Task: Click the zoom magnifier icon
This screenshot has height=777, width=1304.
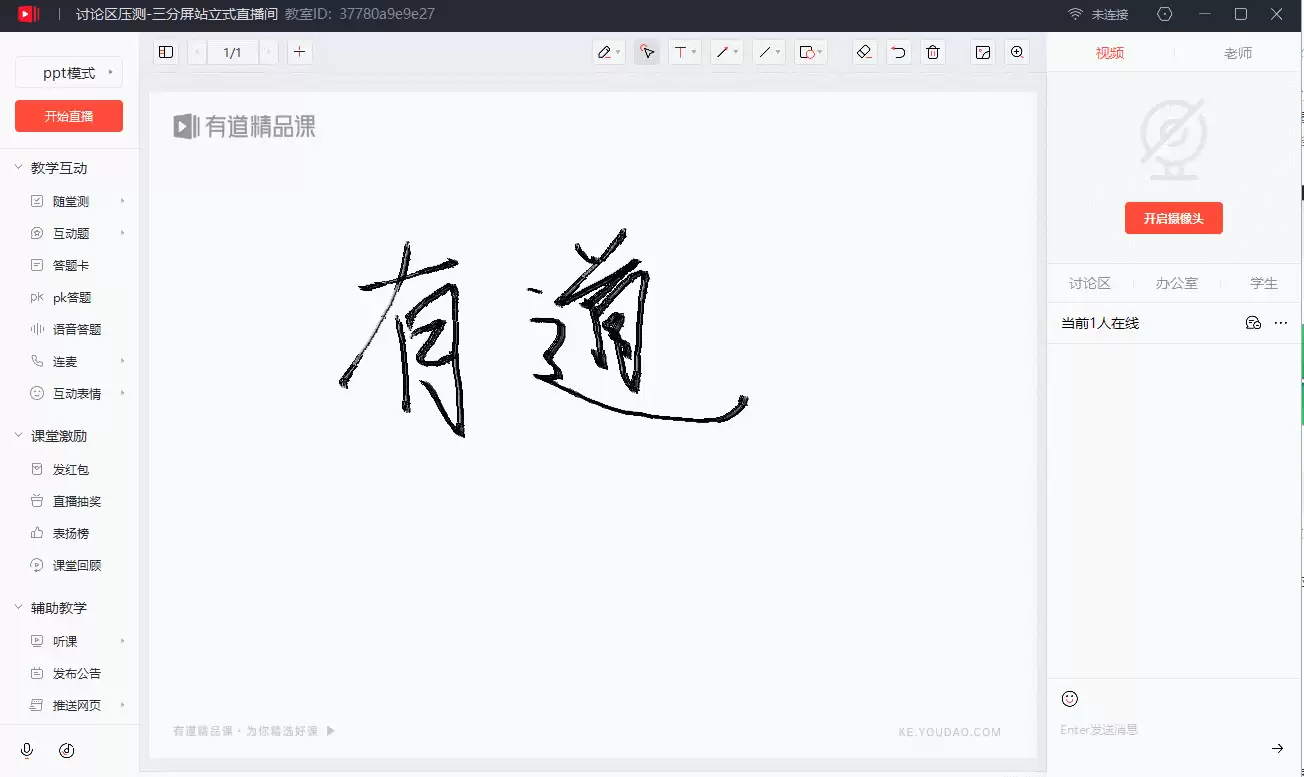Action: click(1017, 53)
